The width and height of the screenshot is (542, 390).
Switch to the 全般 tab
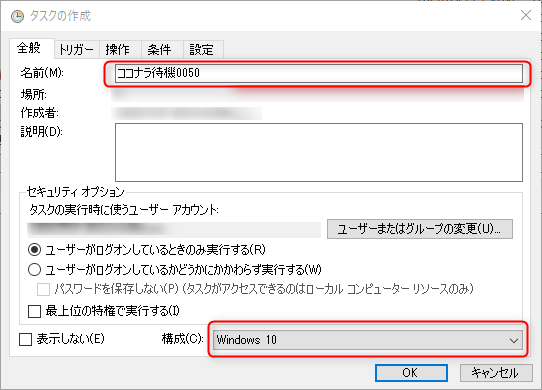[x=31, y=48]
